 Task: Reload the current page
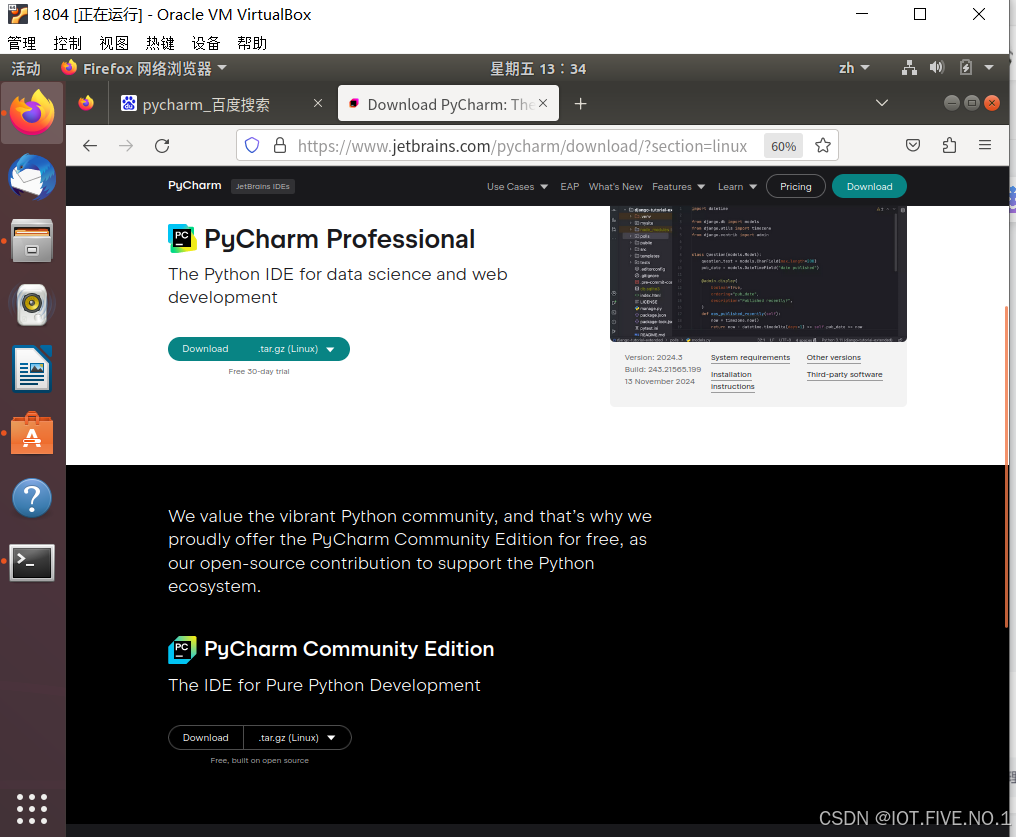tap(162, 146)
